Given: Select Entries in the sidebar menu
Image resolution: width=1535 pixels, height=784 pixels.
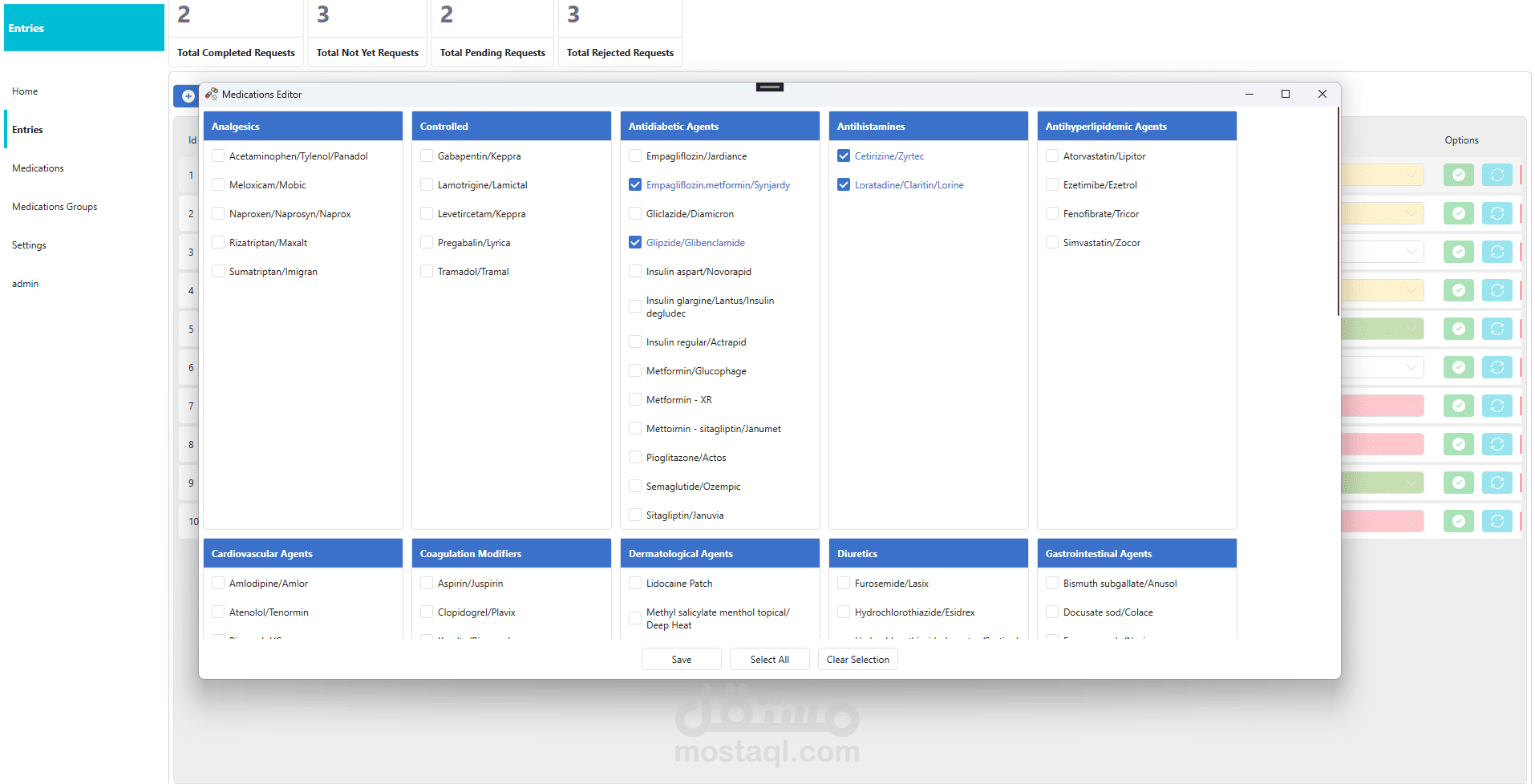Looking at the screenshot, I should [84, 130].
